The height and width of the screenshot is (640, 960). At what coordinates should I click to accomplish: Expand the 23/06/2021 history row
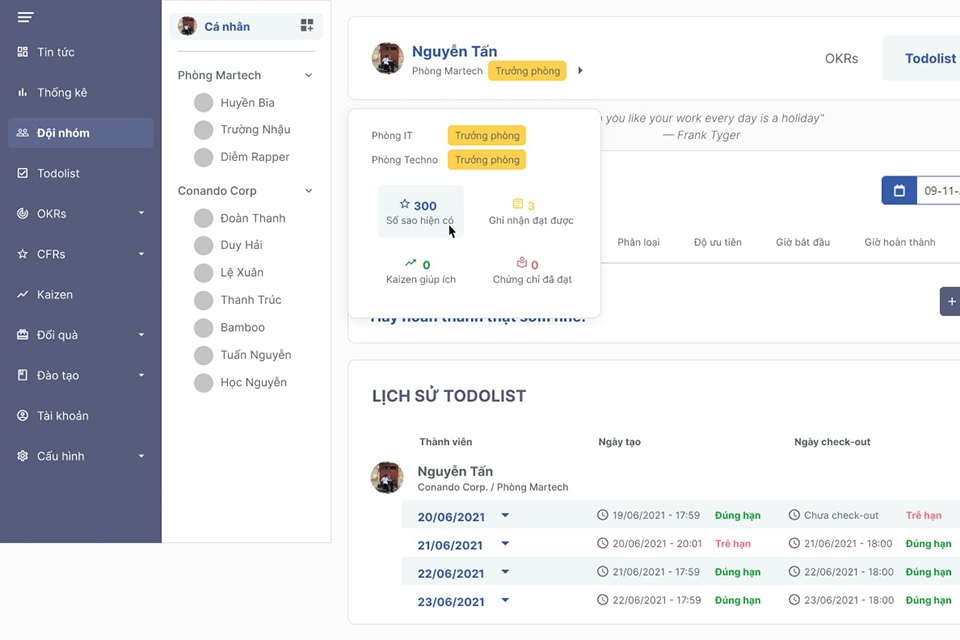point(505,600)
